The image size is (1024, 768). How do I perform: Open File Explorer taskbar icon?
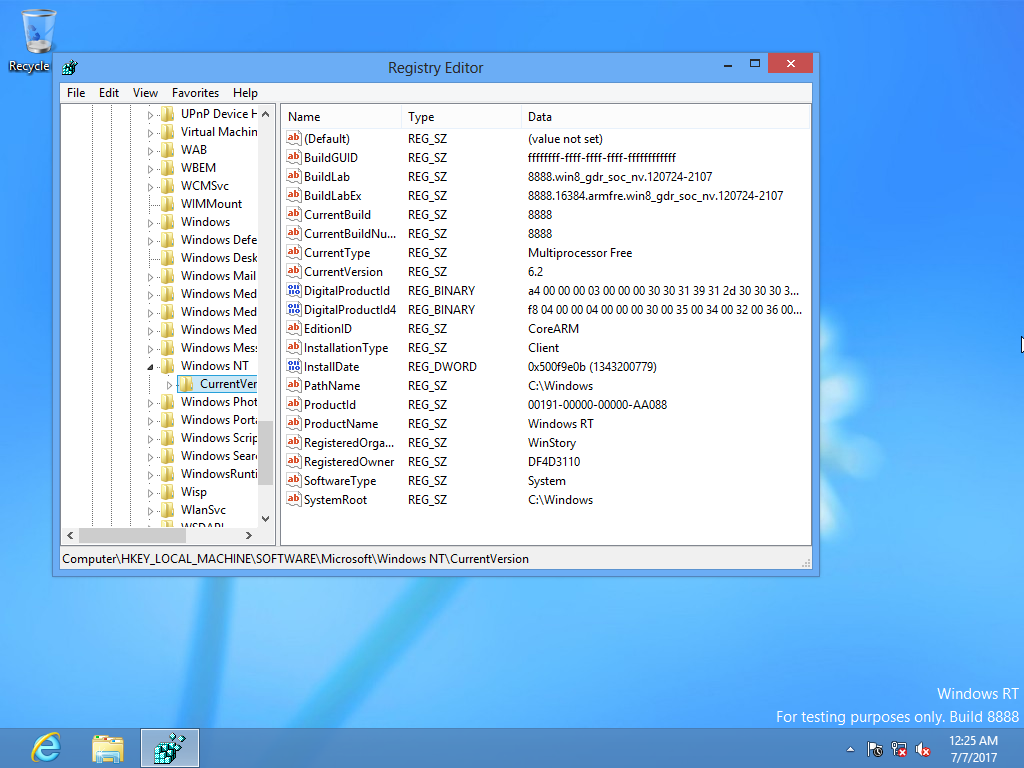(x=107, y=747)
